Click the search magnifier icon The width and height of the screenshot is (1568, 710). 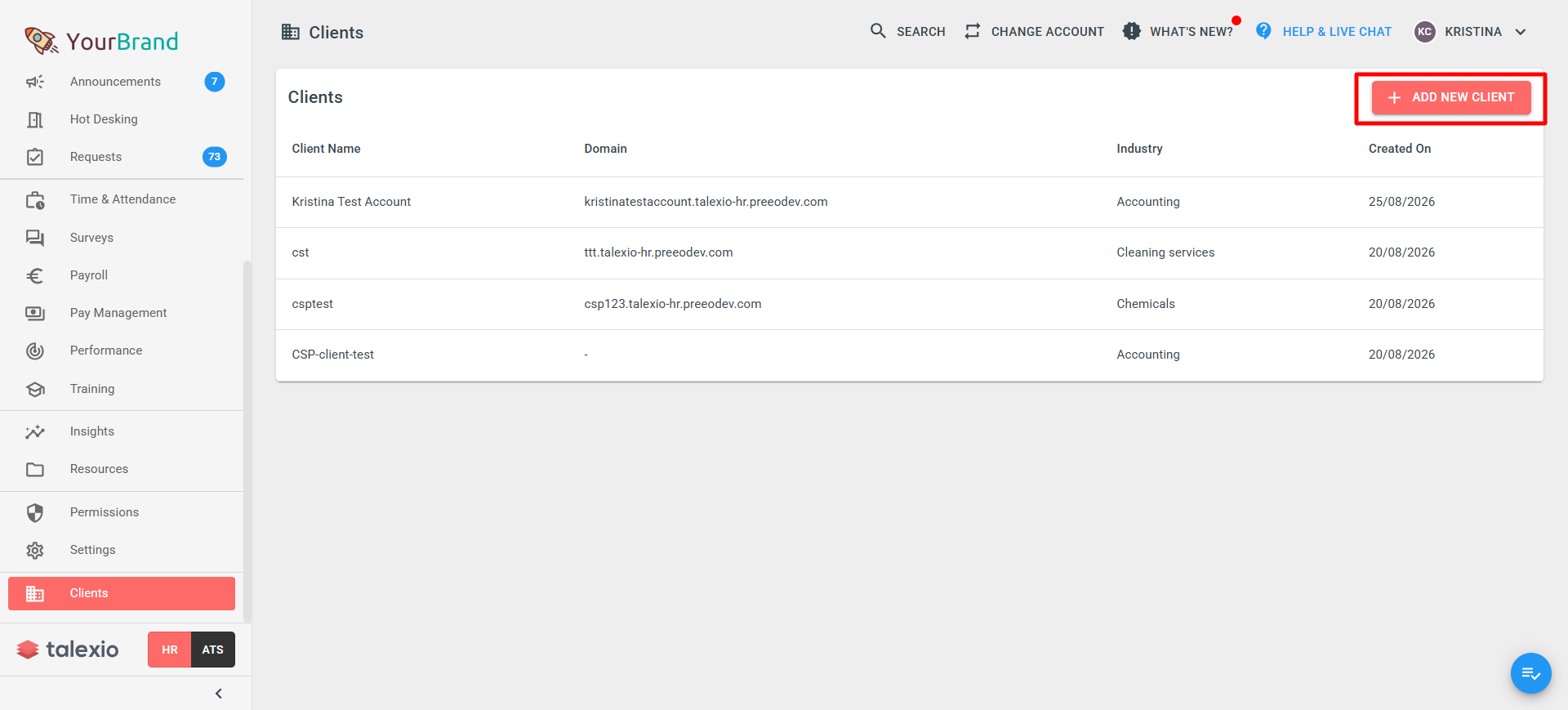(878, 31)
